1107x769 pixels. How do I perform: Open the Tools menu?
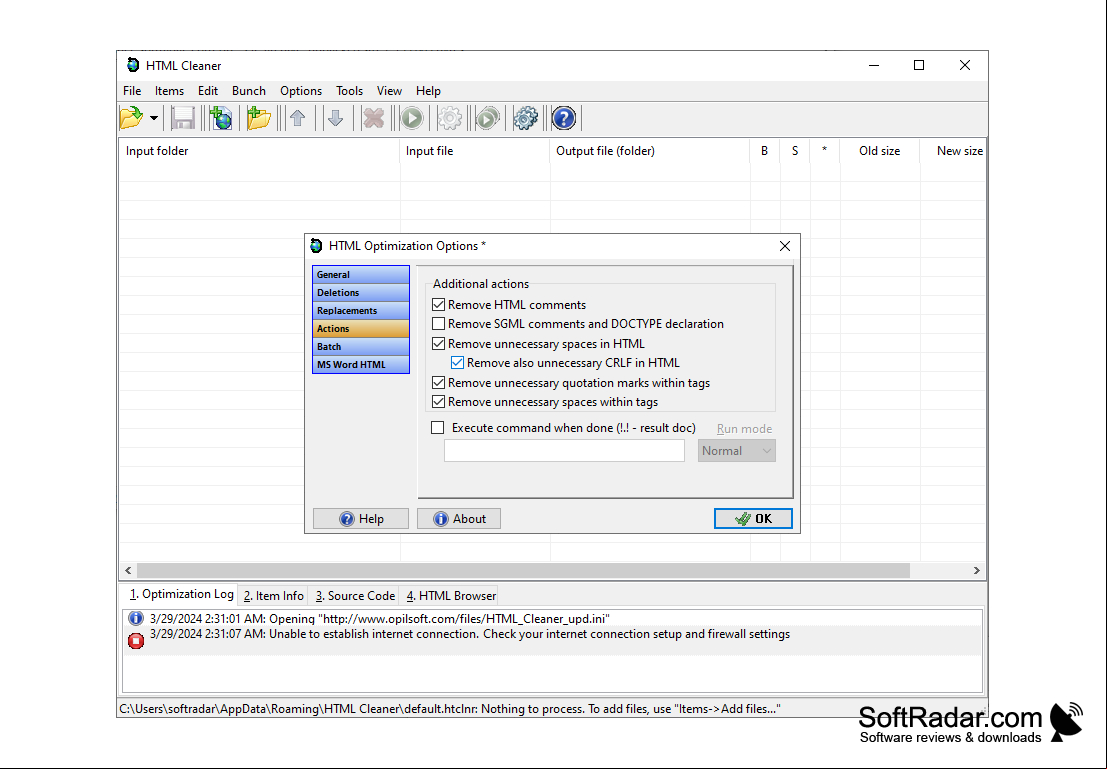(349, 91)
